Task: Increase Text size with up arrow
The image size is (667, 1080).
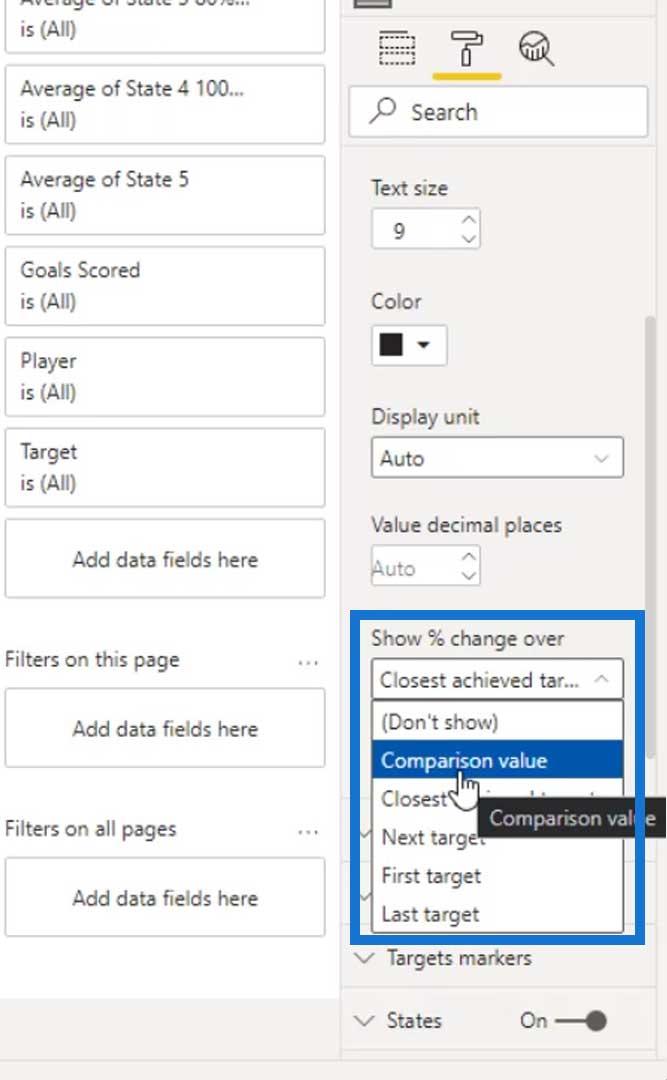Action: click(469, 220)
